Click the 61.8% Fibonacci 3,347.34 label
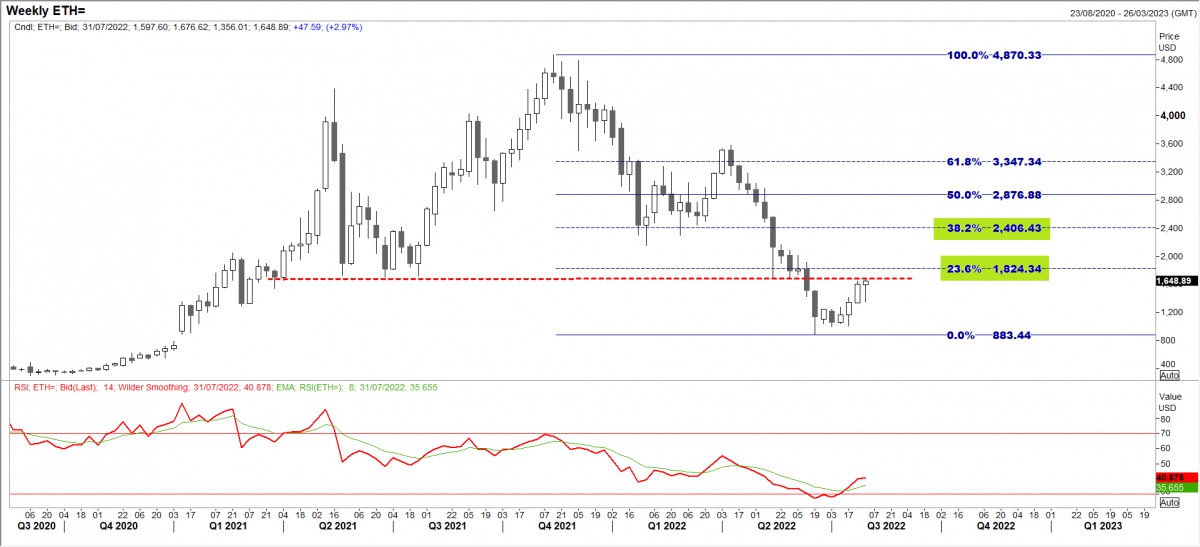The width and height of the screenshot is (1200, 547). point(995,161)
